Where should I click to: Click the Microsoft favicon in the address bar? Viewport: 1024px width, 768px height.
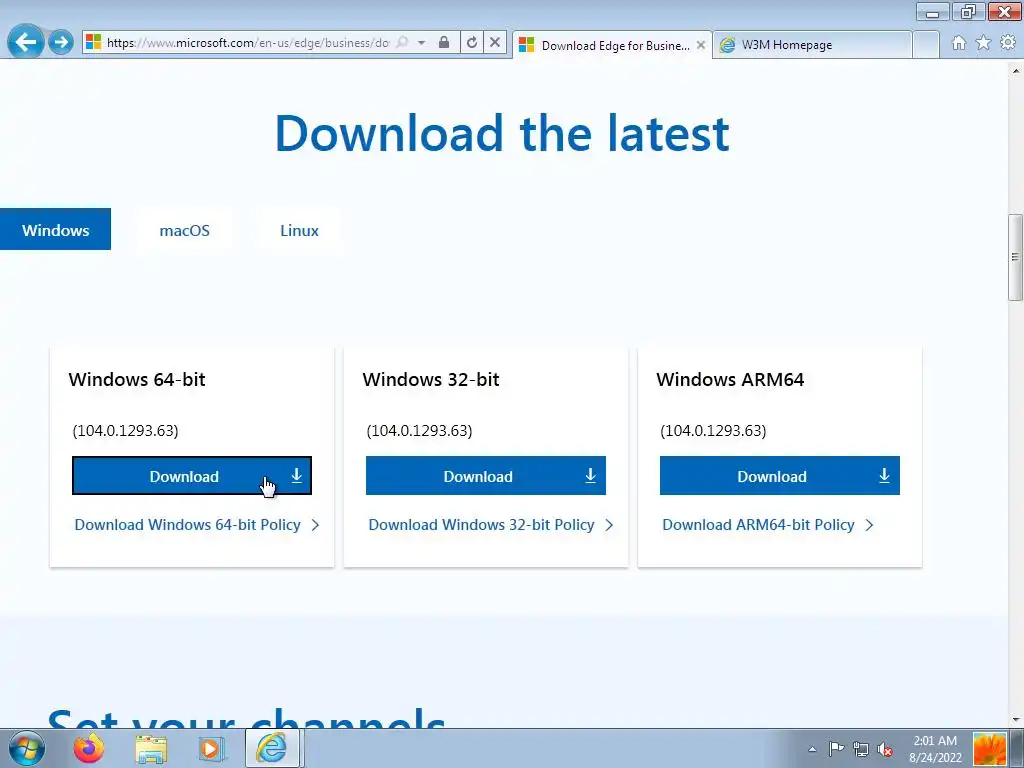tap(94, 42)
